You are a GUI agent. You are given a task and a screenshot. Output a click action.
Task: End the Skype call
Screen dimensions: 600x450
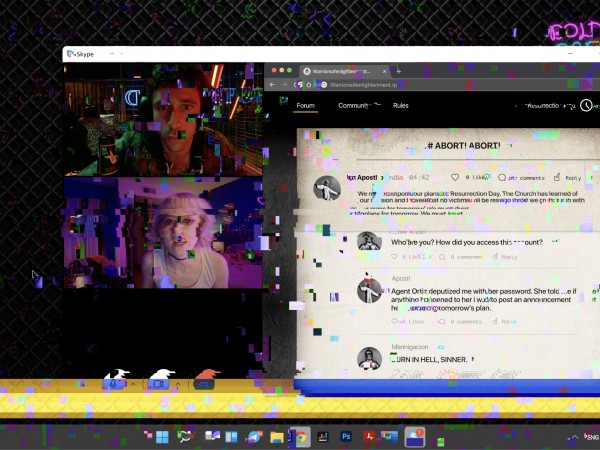pyautogui.click(x=204, y=382)
